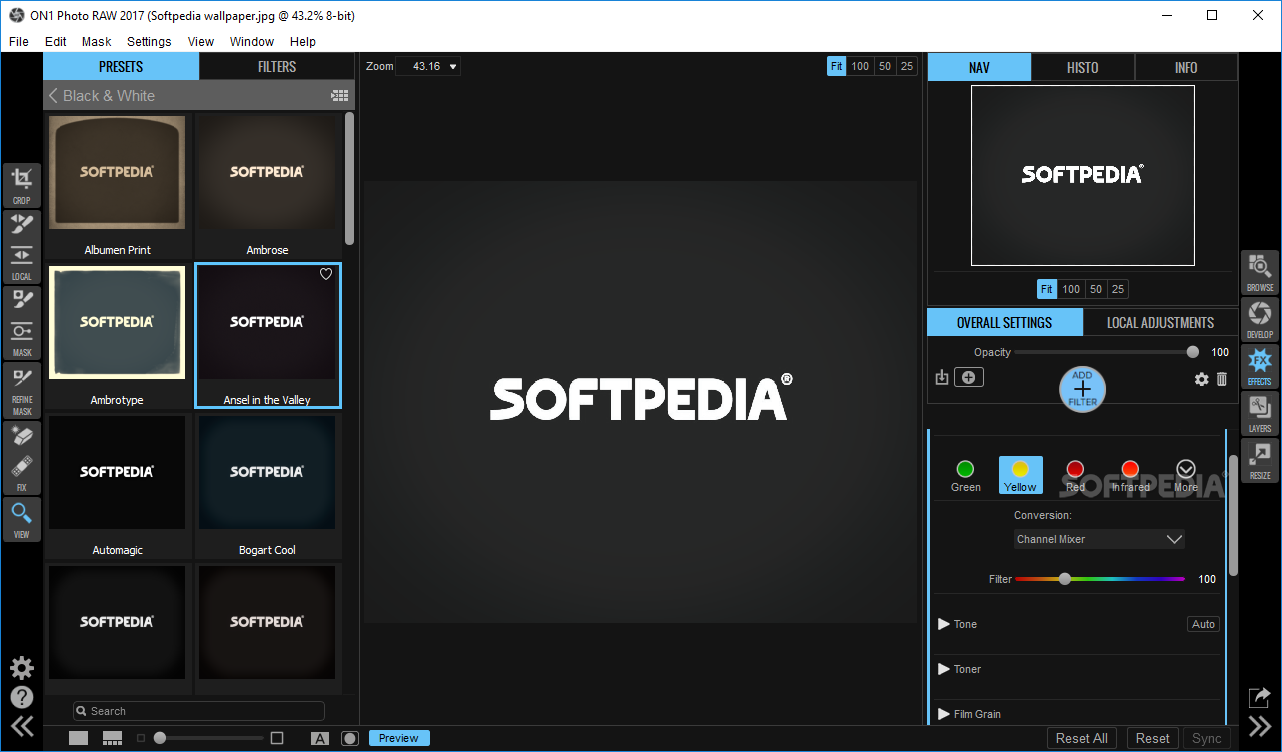The width and height of the screenshot is (1282, 752).
Task: Change preset grid view layout icon
Action: (340, 96)
